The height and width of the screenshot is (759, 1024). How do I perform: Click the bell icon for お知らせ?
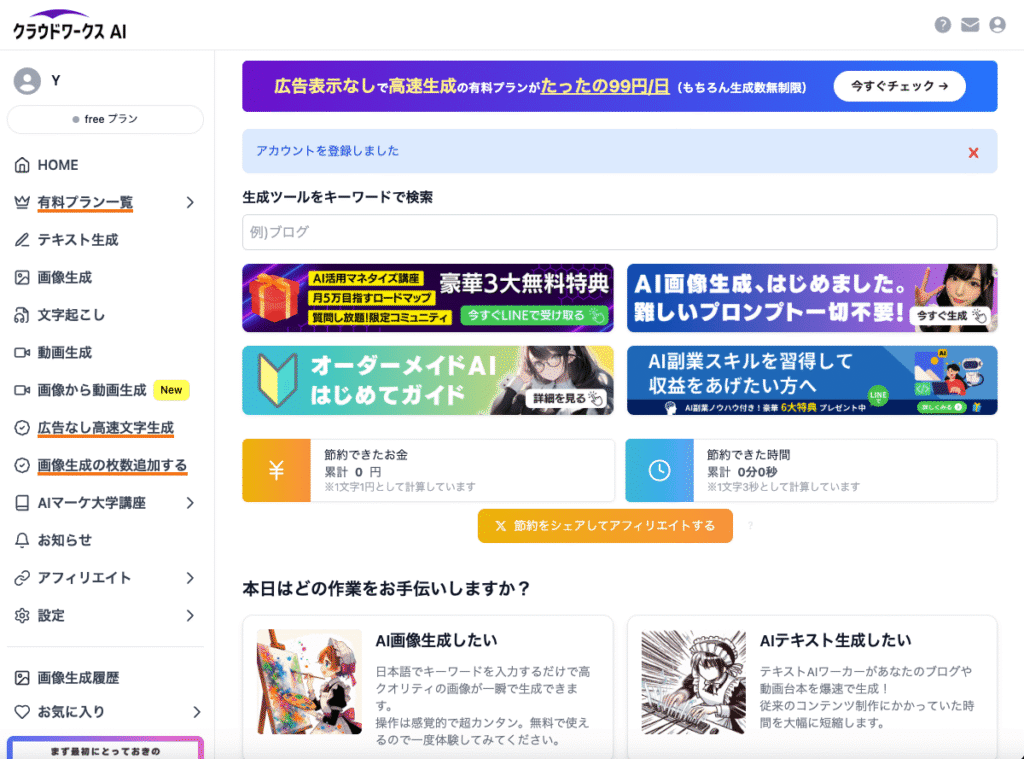point(22,540)
